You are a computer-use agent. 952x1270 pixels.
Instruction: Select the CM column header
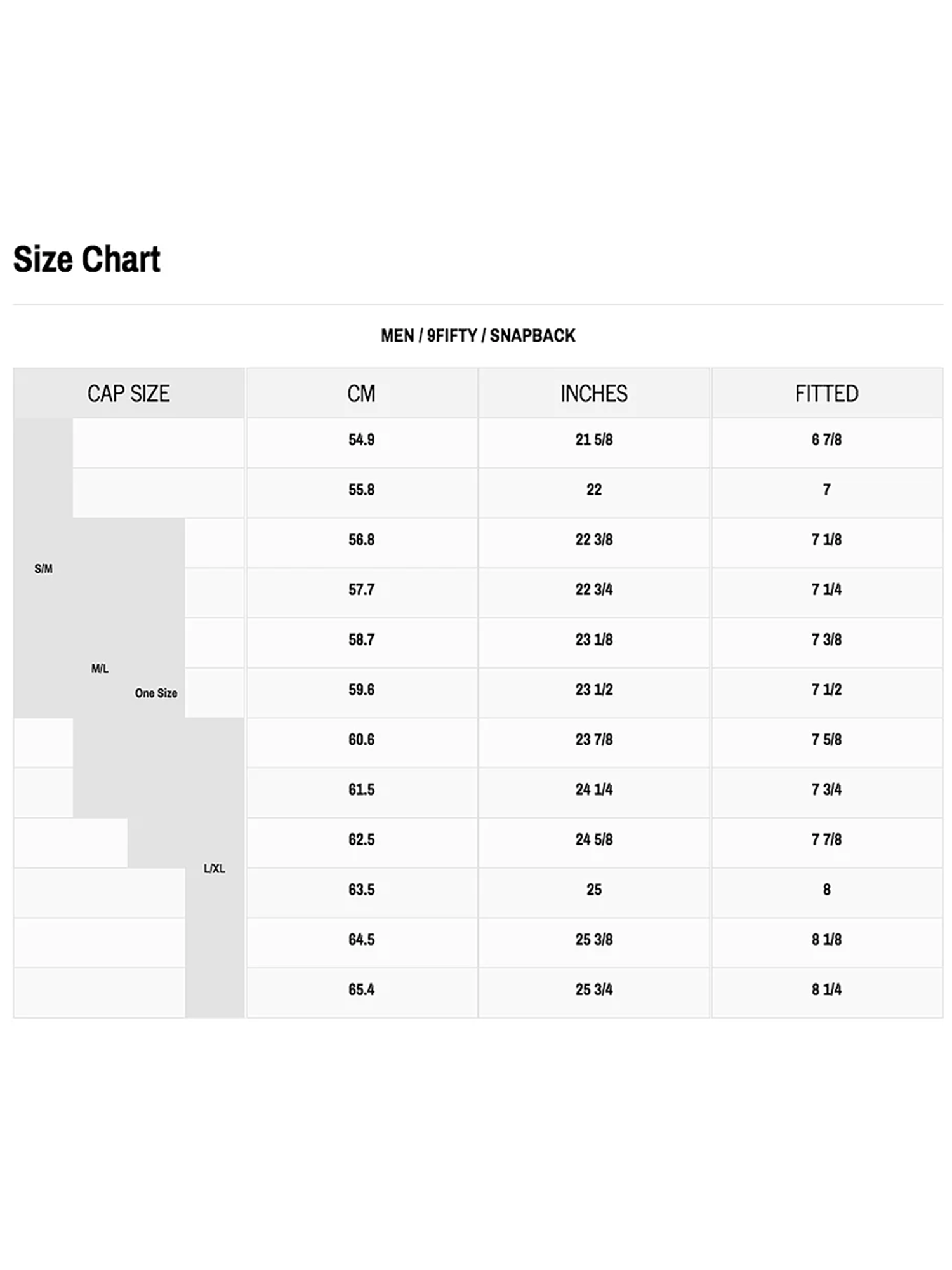click(x=361, y=394)
